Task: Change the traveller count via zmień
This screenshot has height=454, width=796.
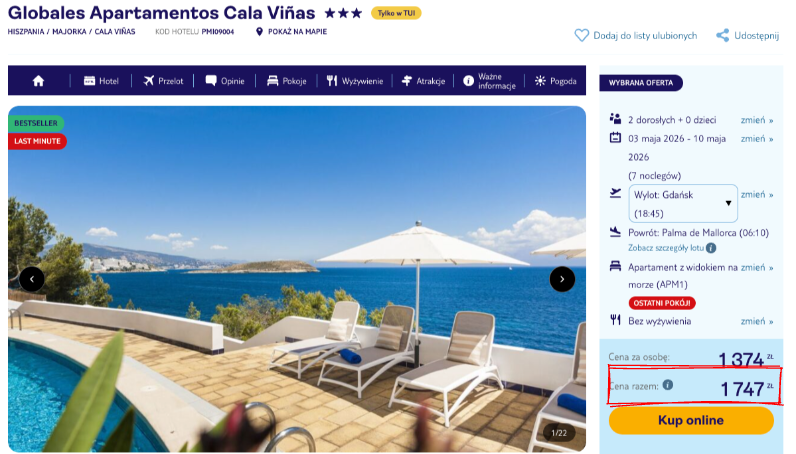Action: [756, 120]
